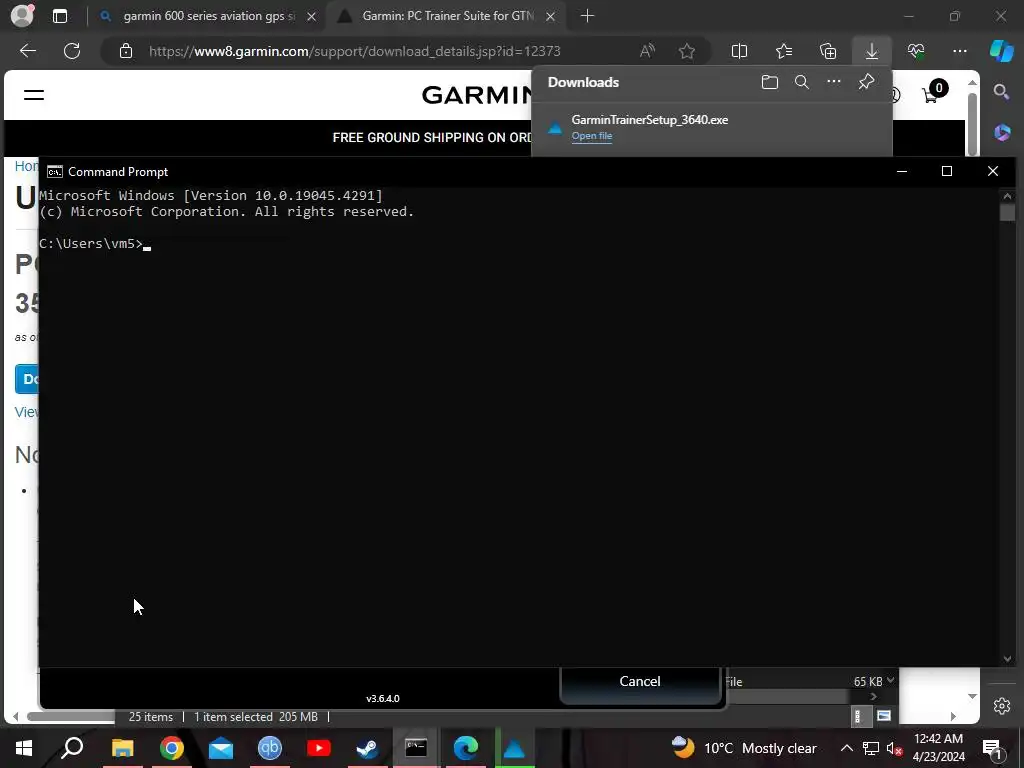The image size is (1024, 768).
Task: Click Cancel button in Garmin installer
Action: click(x=640, y=682)
